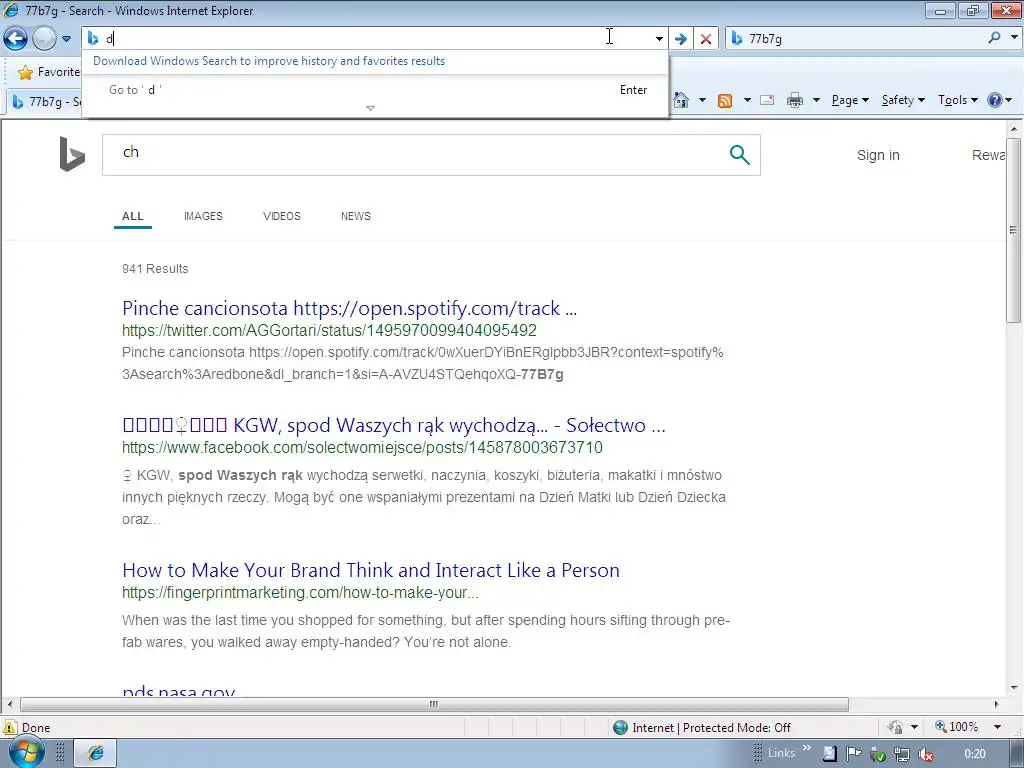Click the Done status warning icon
Viewport: 1024px width, 768px height.
[10, 728]
